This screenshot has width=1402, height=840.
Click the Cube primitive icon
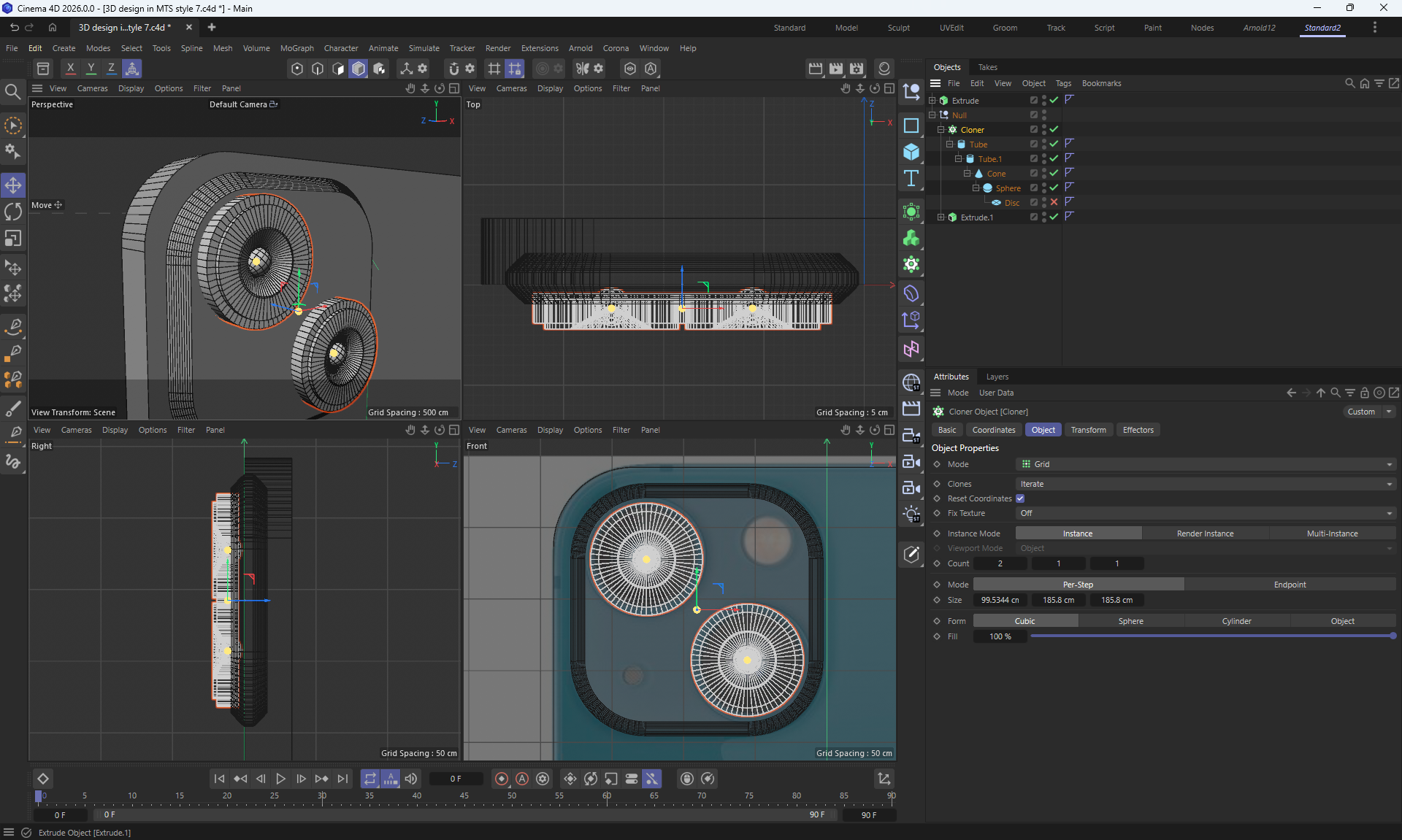[911, 152]
